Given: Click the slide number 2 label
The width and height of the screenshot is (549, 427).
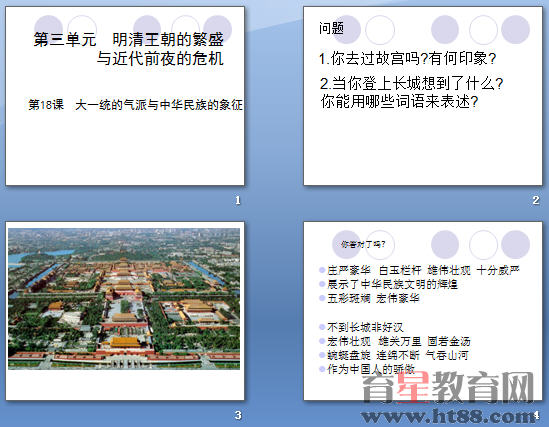Looking at the screenshot, I should point(536,200).
